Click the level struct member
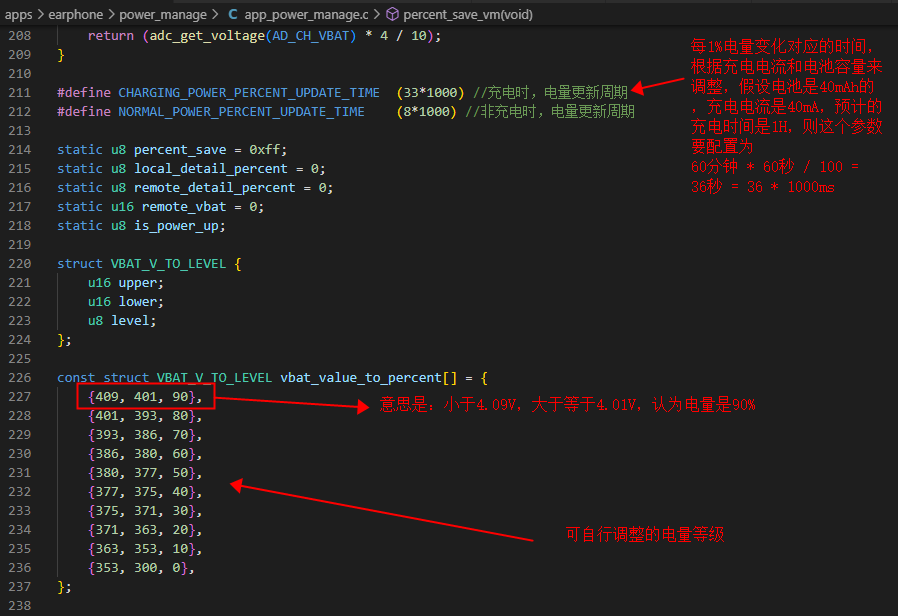Image resolution: width=898 pixels, height=616 pixels. [130, 320]
